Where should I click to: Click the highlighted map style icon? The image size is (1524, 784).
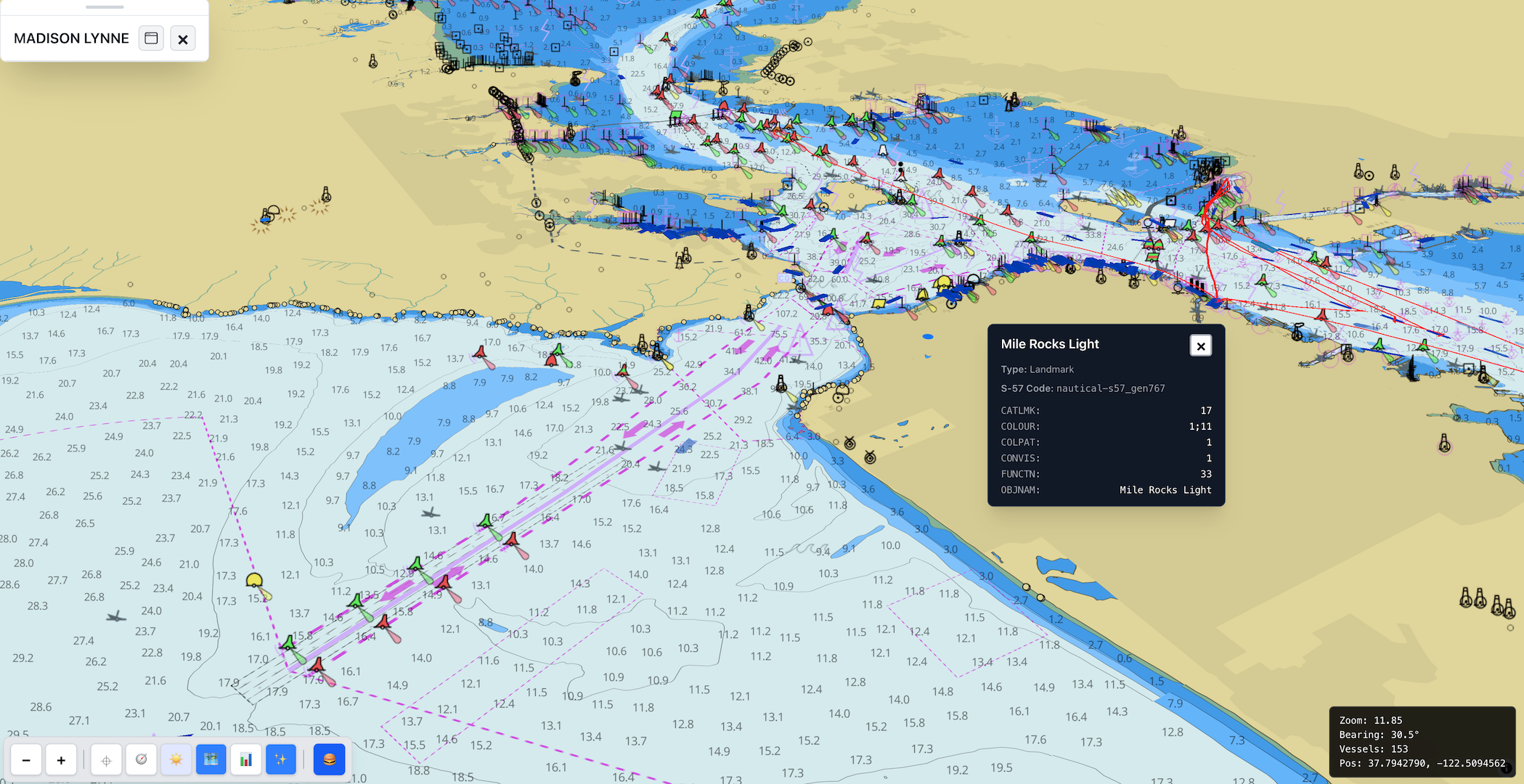coord(211,759)
